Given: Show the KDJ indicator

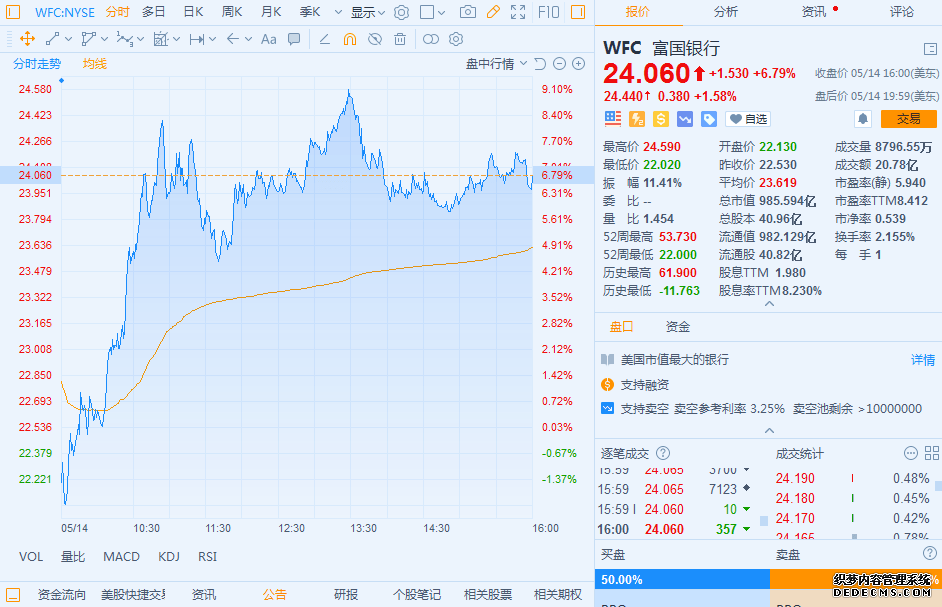Looking at the screenshot, I should [169, 557].
